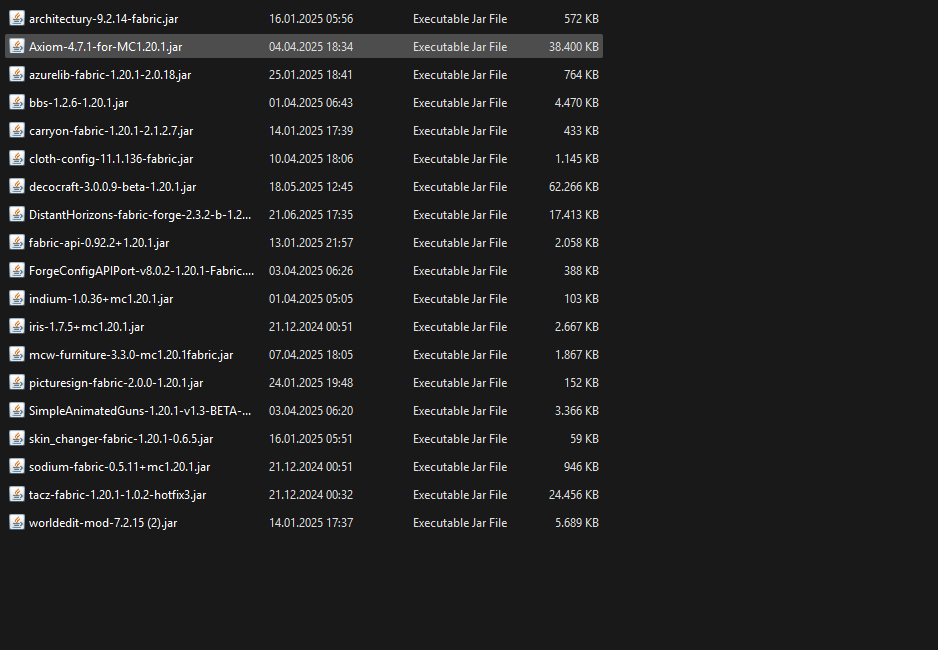Click the date 24.01.2025 19:48
Image resolution: width=938 pixels, height=650 pixels.
click(x=310, y=383)
